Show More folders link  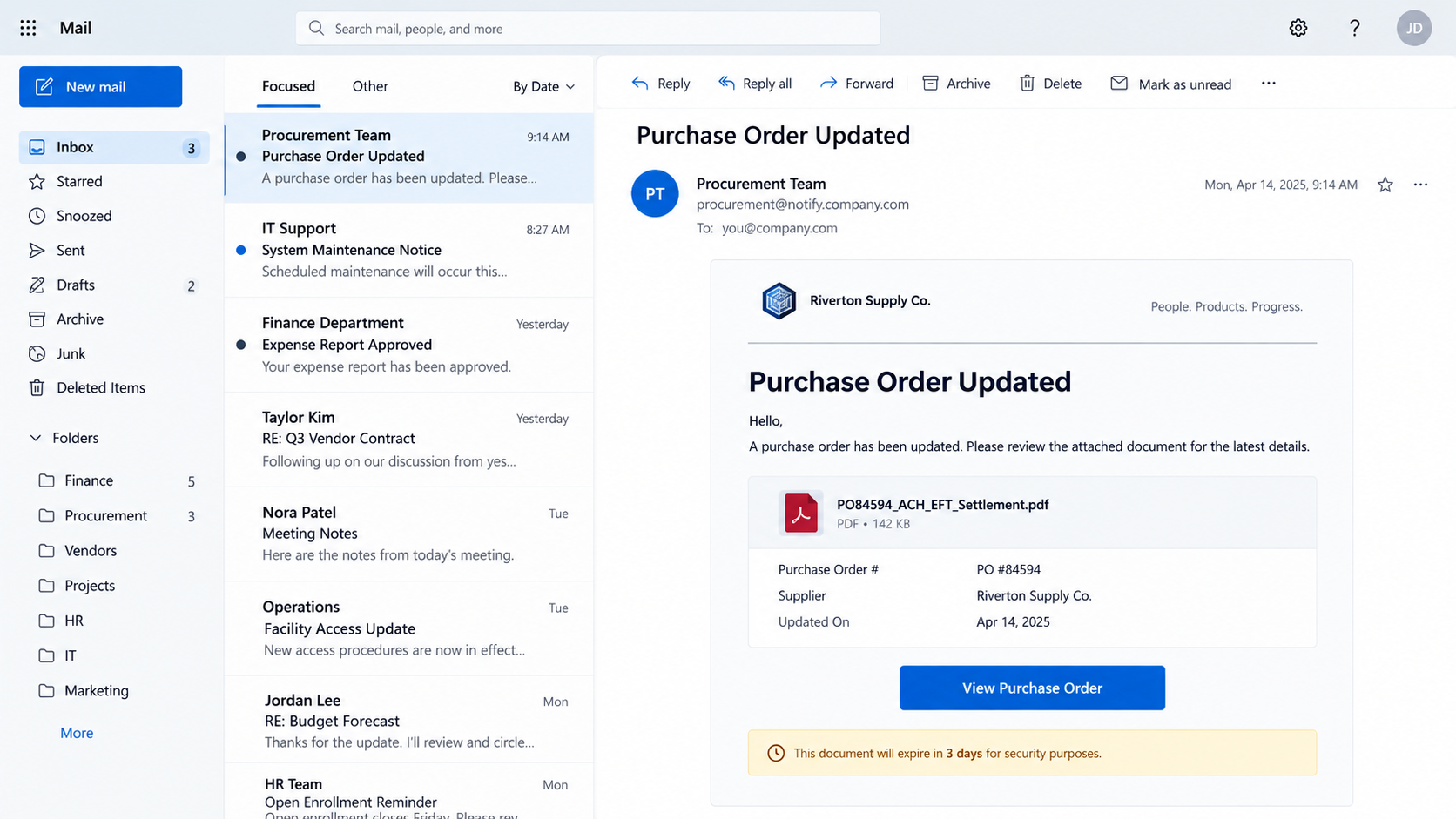point(77,733)
